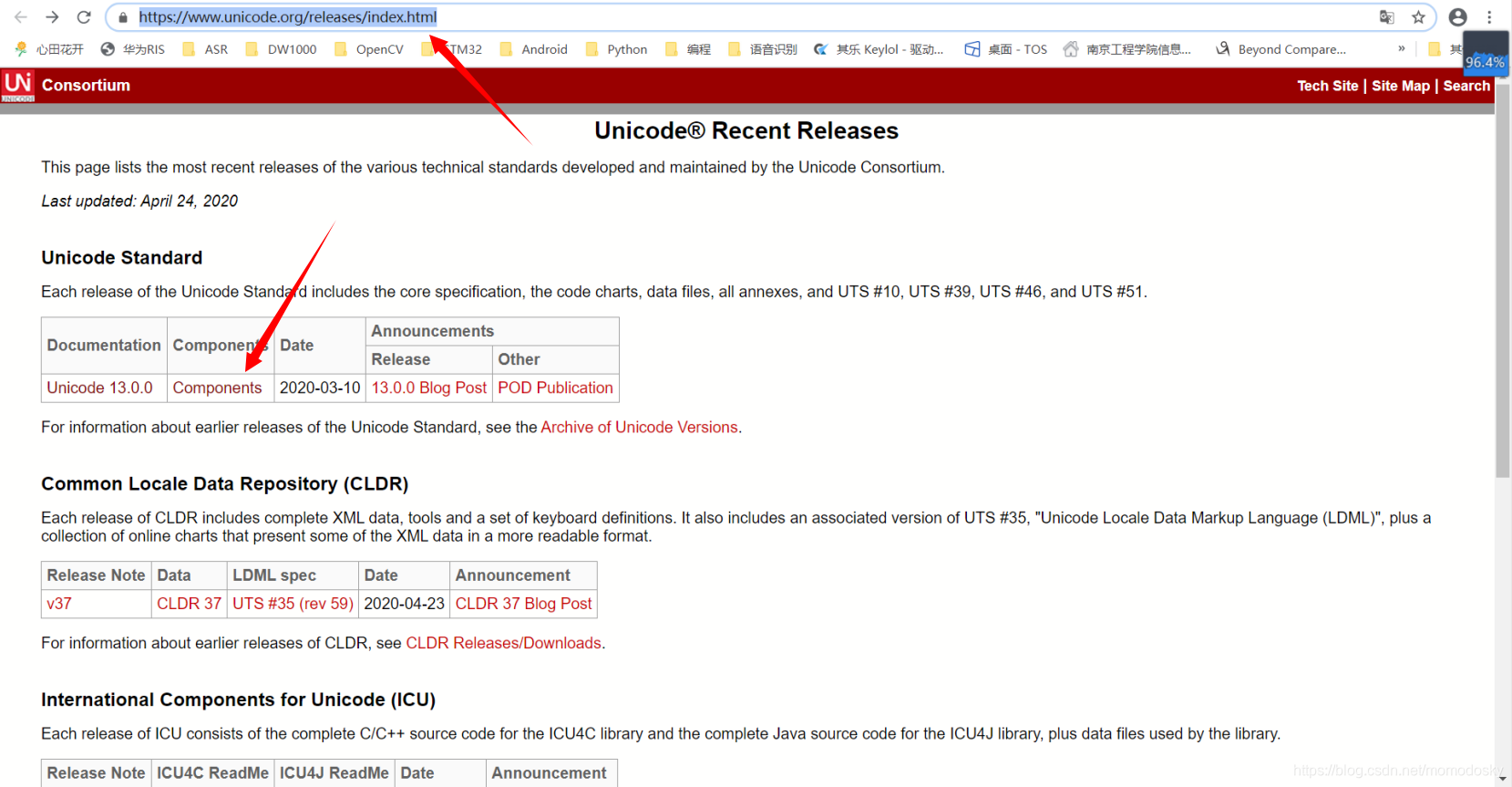The width and height of the screenshot is (1512, 787).
Task: Click the Unicode Standard heading
Action: pyautogui.click(x=122, y=258)
